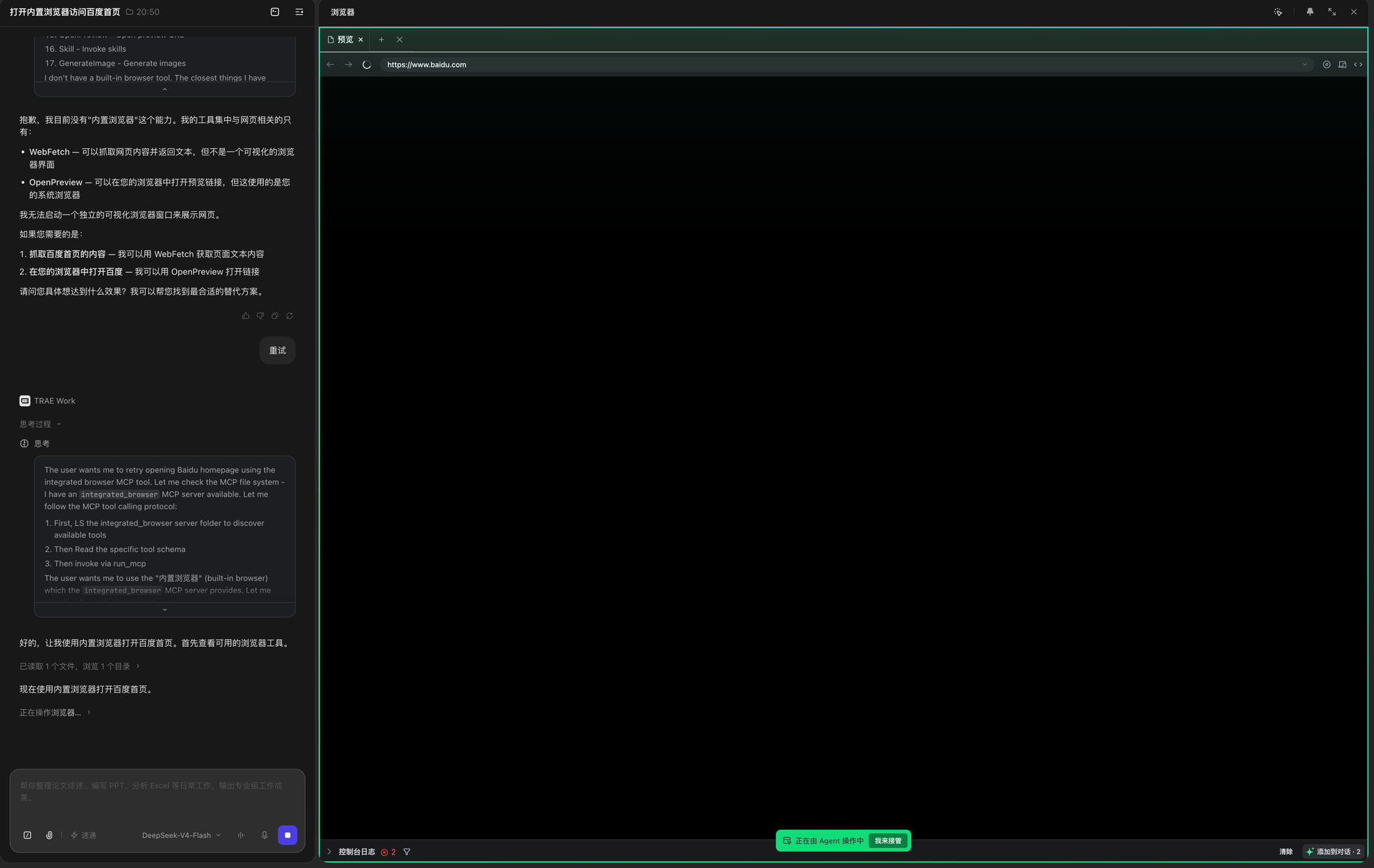Toggle the audio waveform icon
Image resolution: width=1374 pixels, height=868 pixels.
241,835
